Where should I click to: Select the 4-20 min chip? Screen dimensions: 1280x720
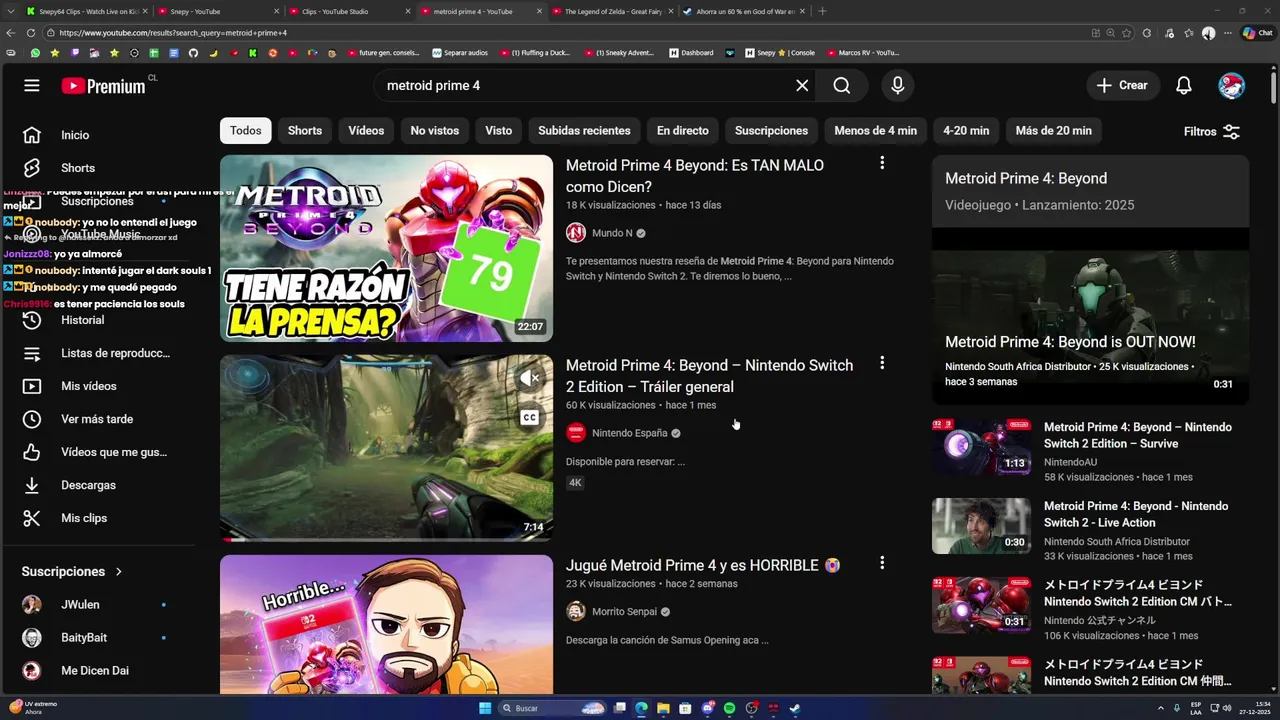966,131
